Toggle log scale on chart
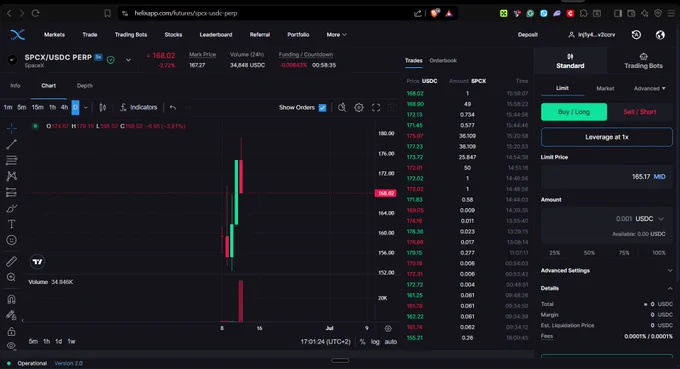Image resolution: width=680 pixels, height=369 pixels. 375,342
